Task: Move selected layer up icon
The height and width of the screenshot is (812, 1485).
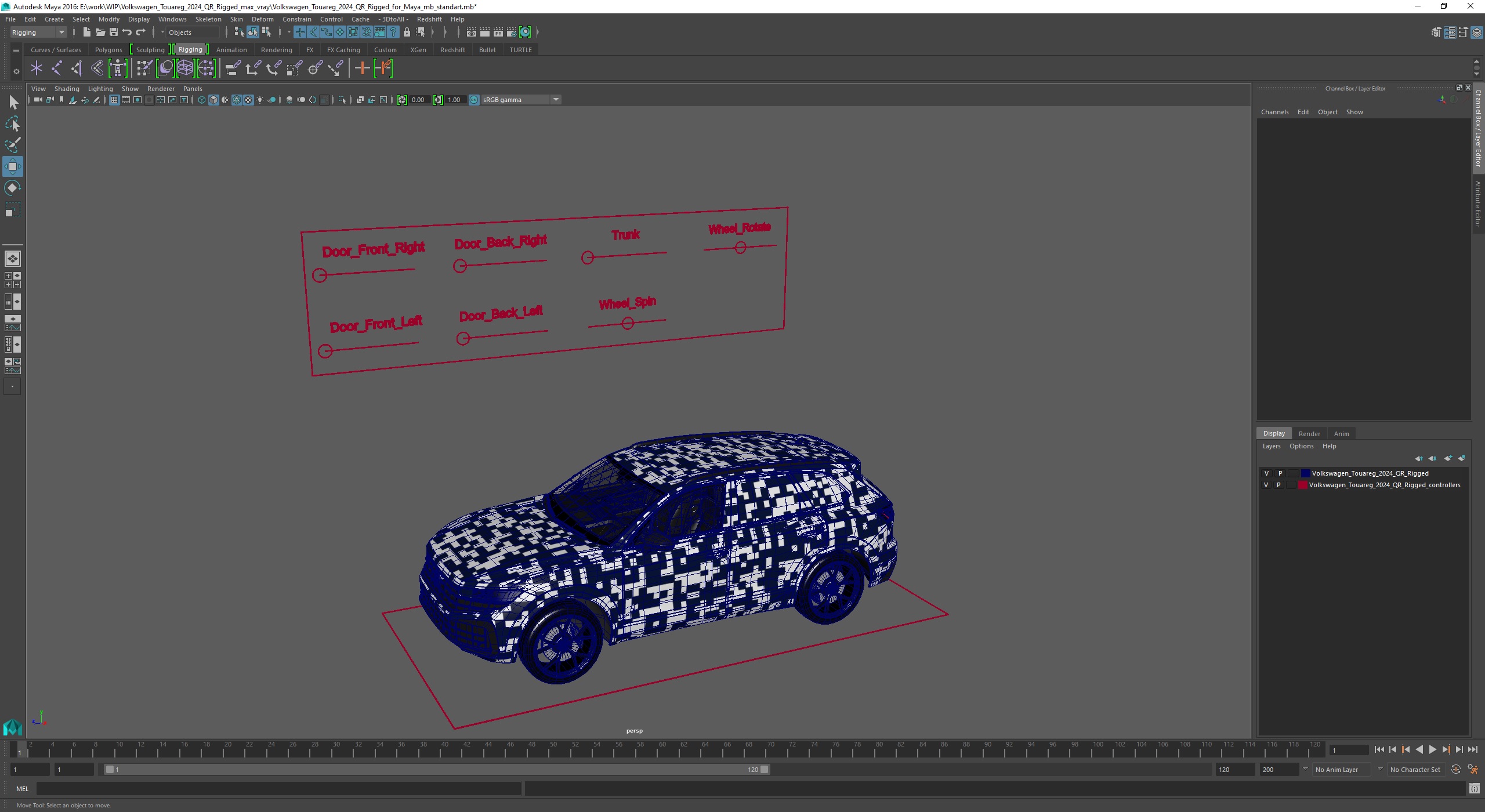Action: (x=1419, y=458)
